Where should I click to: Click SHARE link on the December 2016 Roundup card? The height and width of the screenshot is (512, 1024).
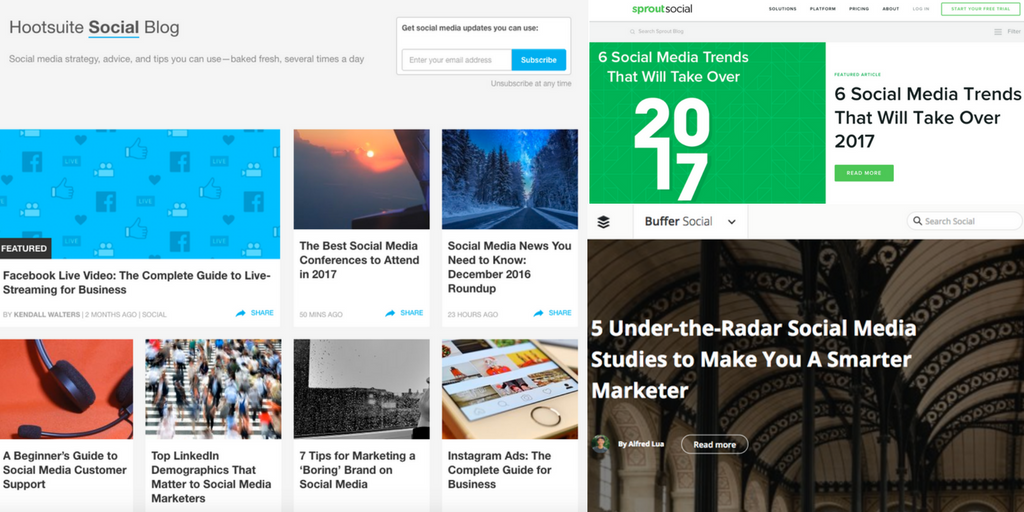tap(560, 313)
